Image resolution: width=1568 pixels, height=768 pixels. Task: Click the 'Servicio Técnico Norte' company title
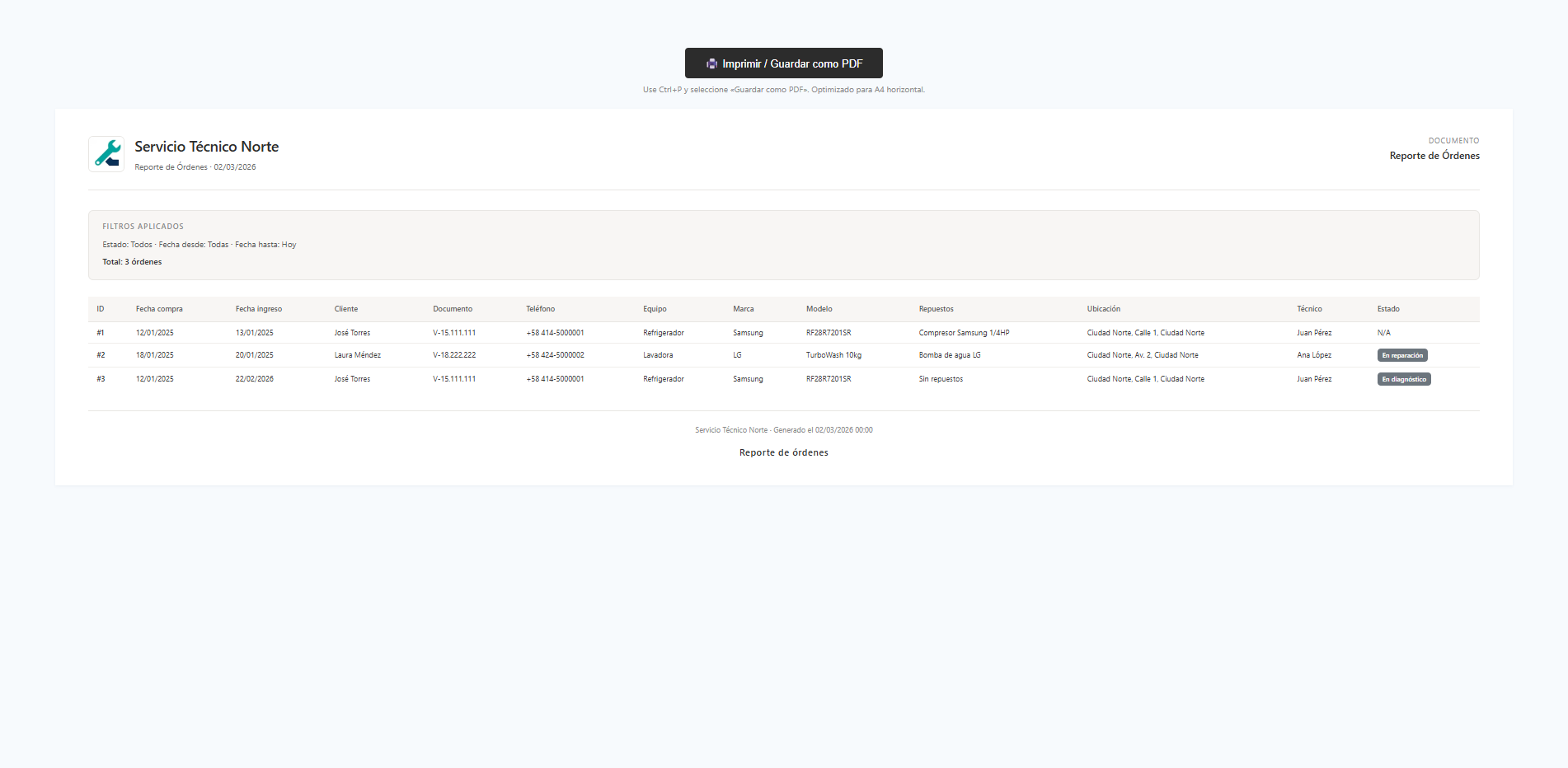206,147
